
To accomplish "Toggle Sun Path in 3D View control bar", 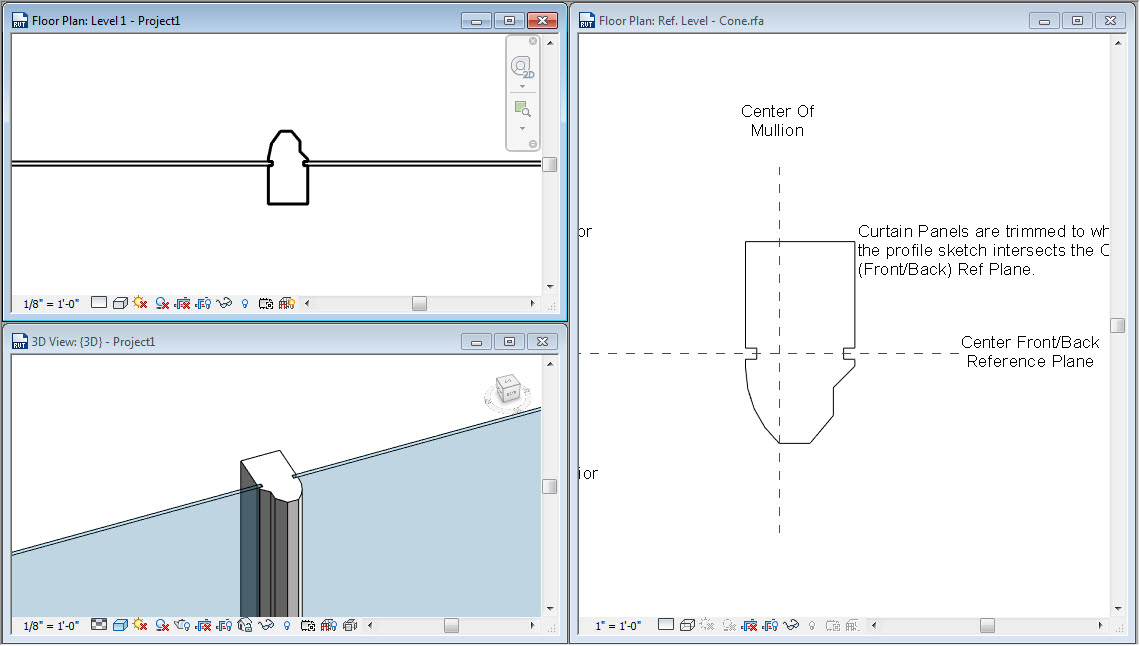I will (140, 625).
